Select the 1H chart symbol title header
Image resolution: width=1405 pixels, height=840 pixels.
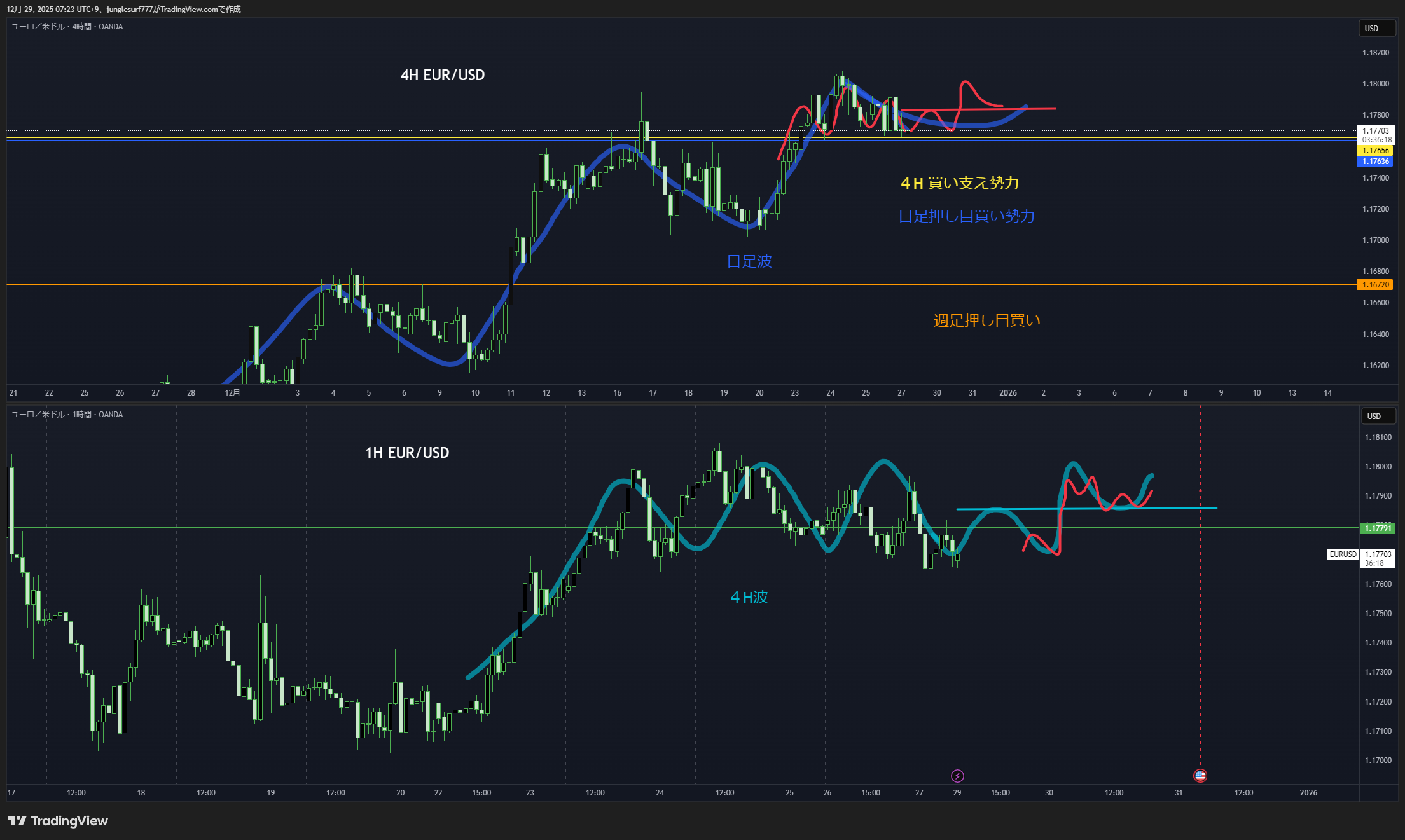(67, 415)
